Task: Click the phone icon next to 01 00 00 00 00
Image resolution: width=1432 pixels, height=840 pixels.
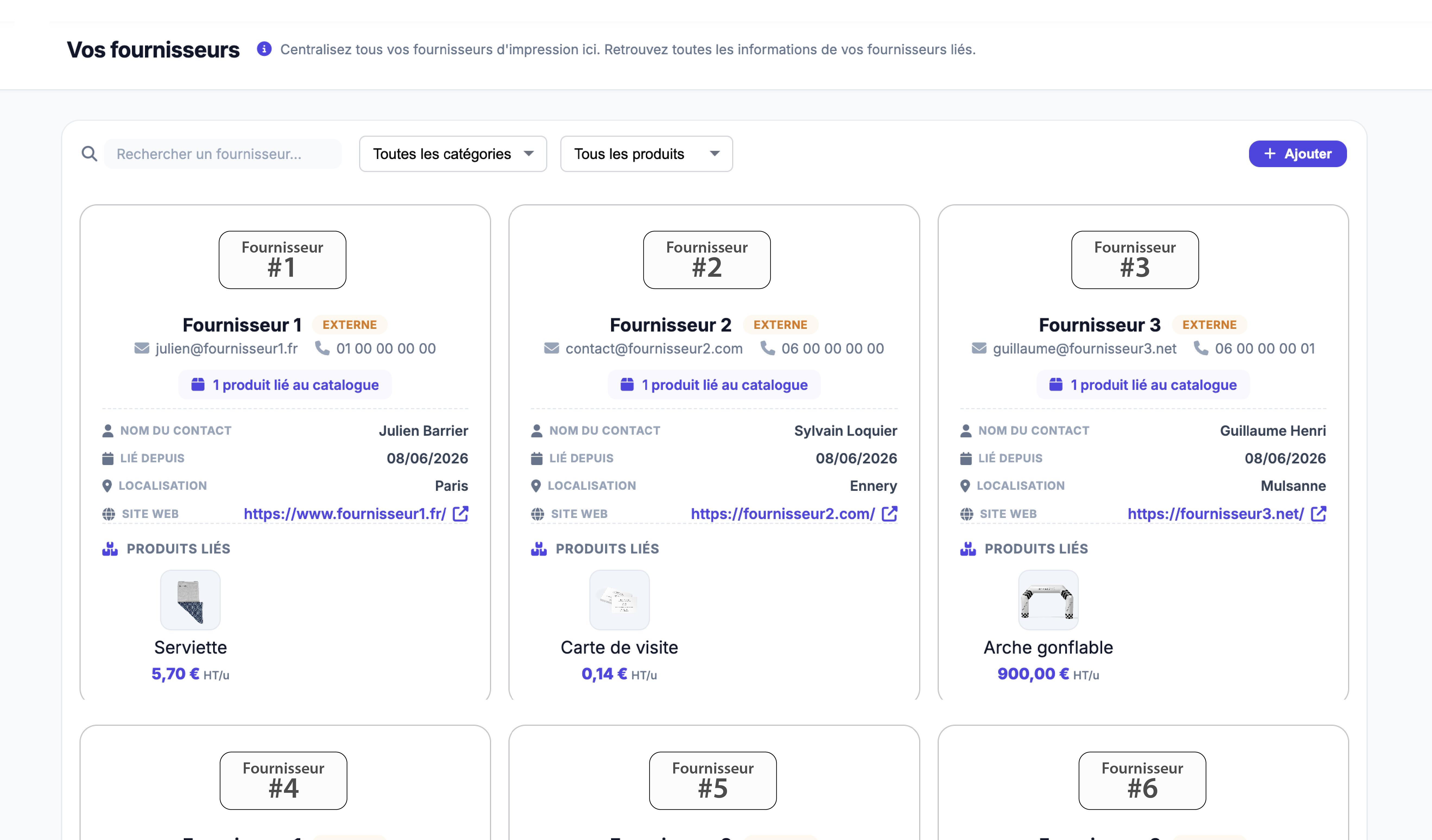Action: (x=322, y=348)
